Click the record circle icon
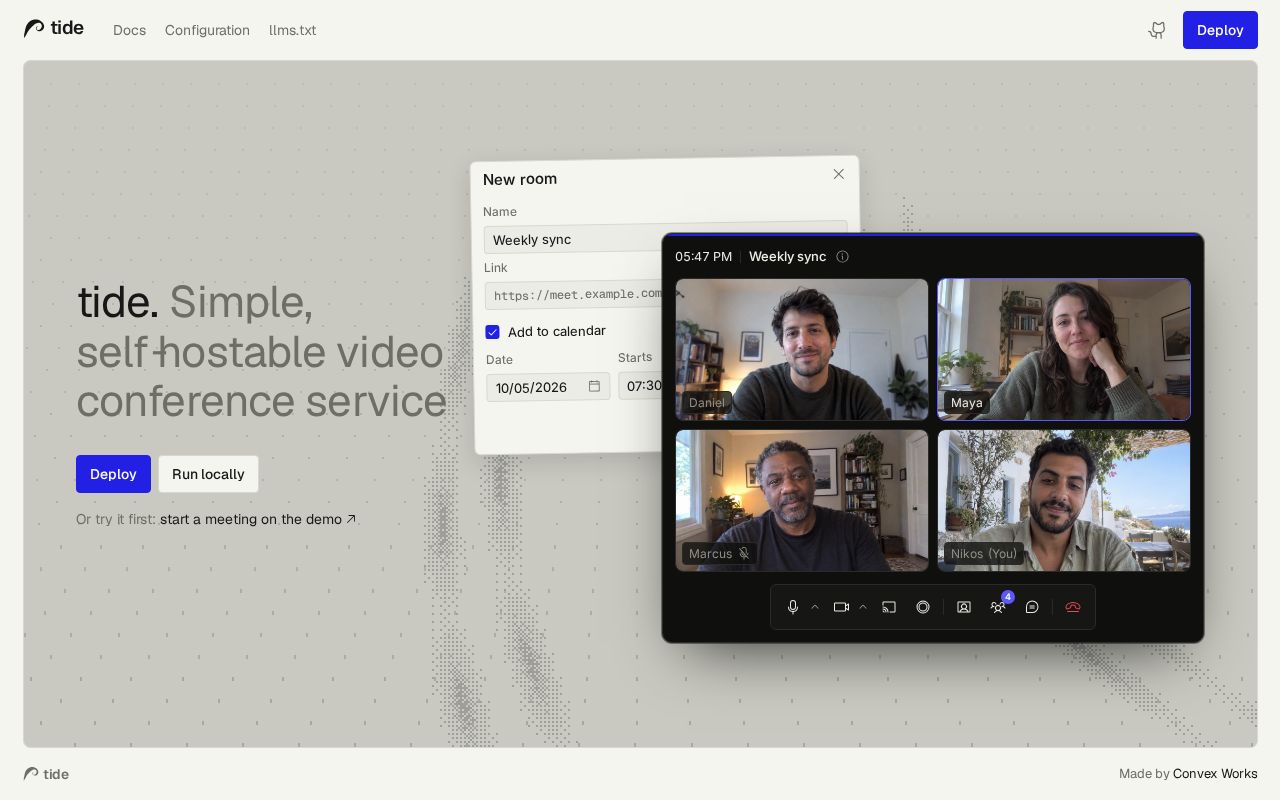The image size is (1280, 800). pos(923,607)
